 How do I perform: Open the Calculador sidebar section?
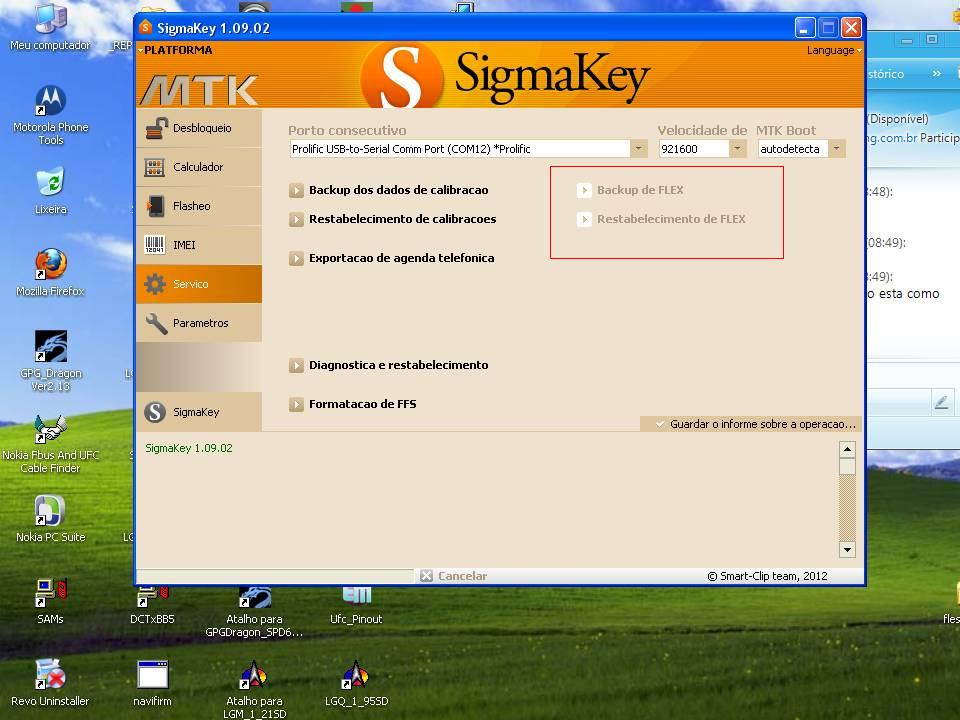(199, 167)
